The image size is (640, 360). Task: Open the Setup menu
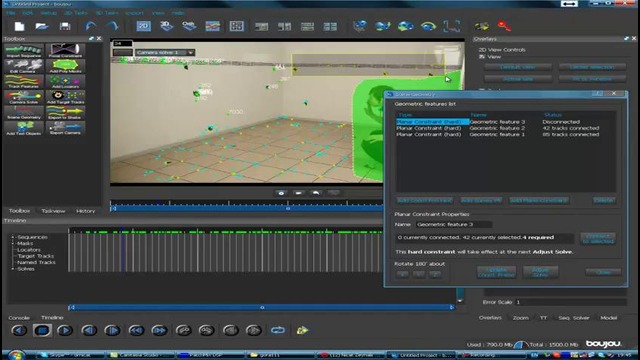(49, 13)
